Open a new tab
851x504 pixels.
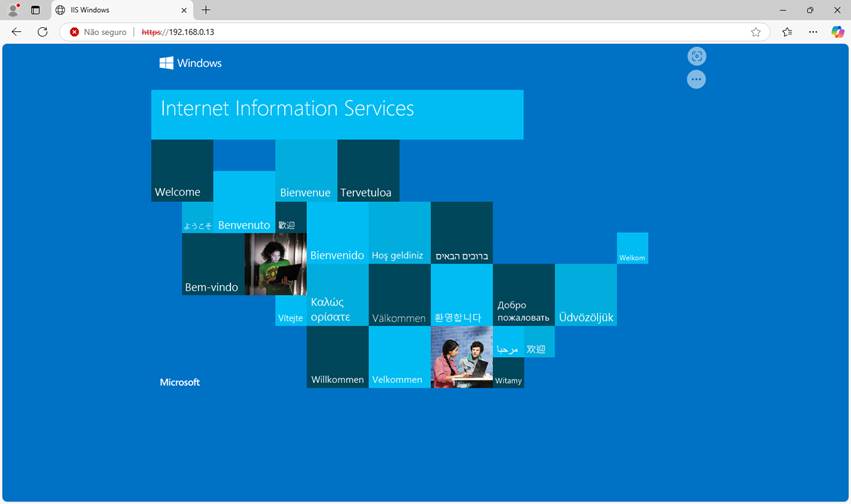(206, 10)
